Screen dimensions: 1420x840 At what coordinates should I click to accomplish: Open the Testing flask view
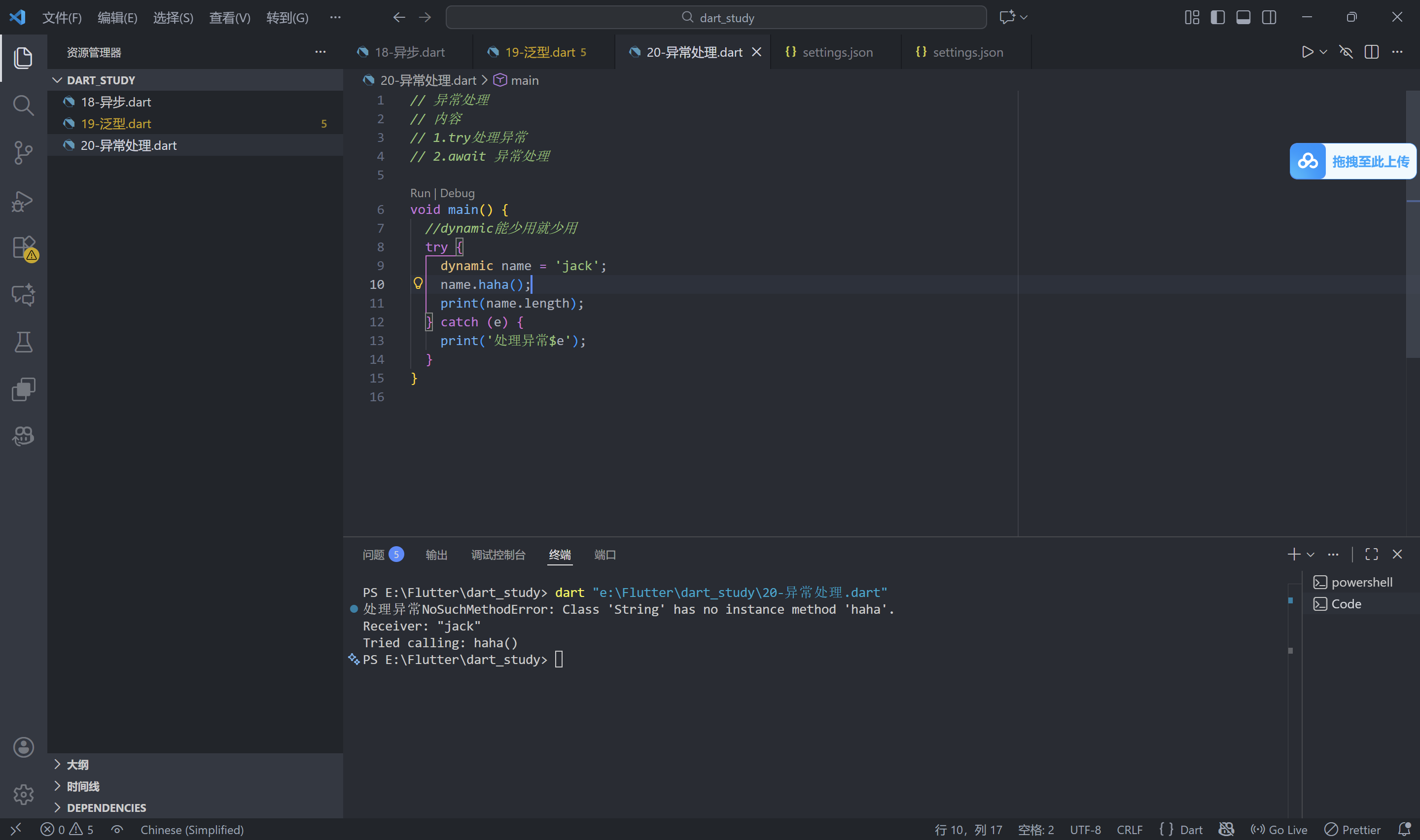tap(23, 342)
